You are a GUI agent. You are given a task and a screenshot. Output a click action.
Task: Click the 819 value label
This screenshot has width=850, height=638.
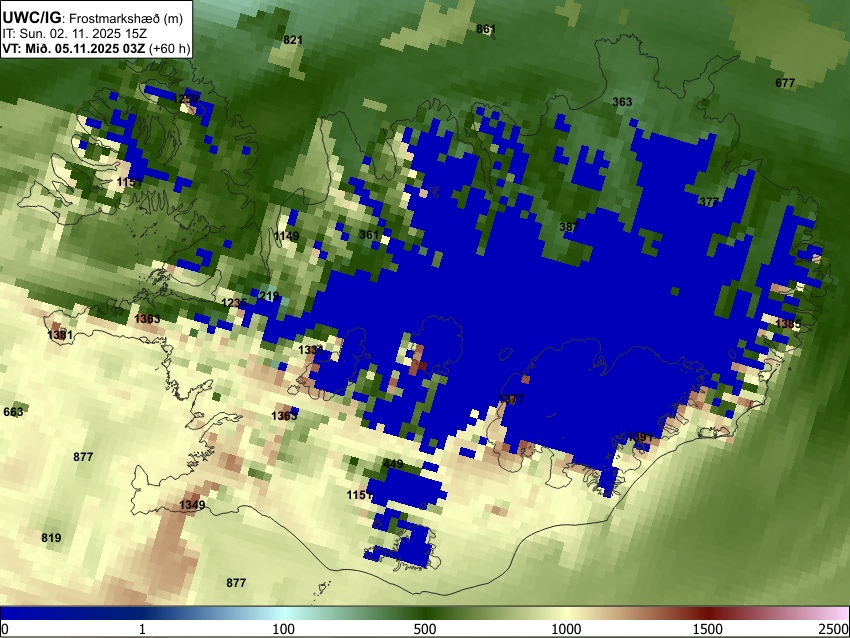(x=51, y=538)
